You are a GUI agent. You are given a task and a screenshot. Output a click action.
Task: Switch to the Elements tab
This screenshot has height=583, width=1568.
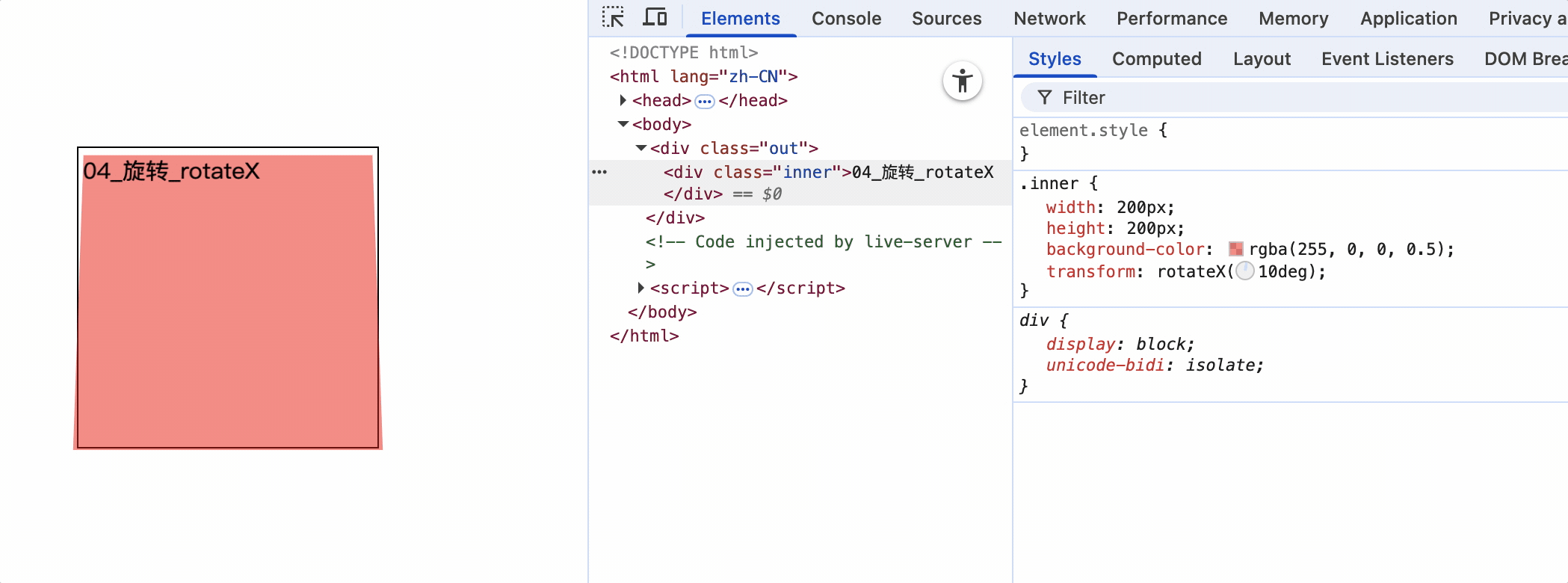(741, 18)
